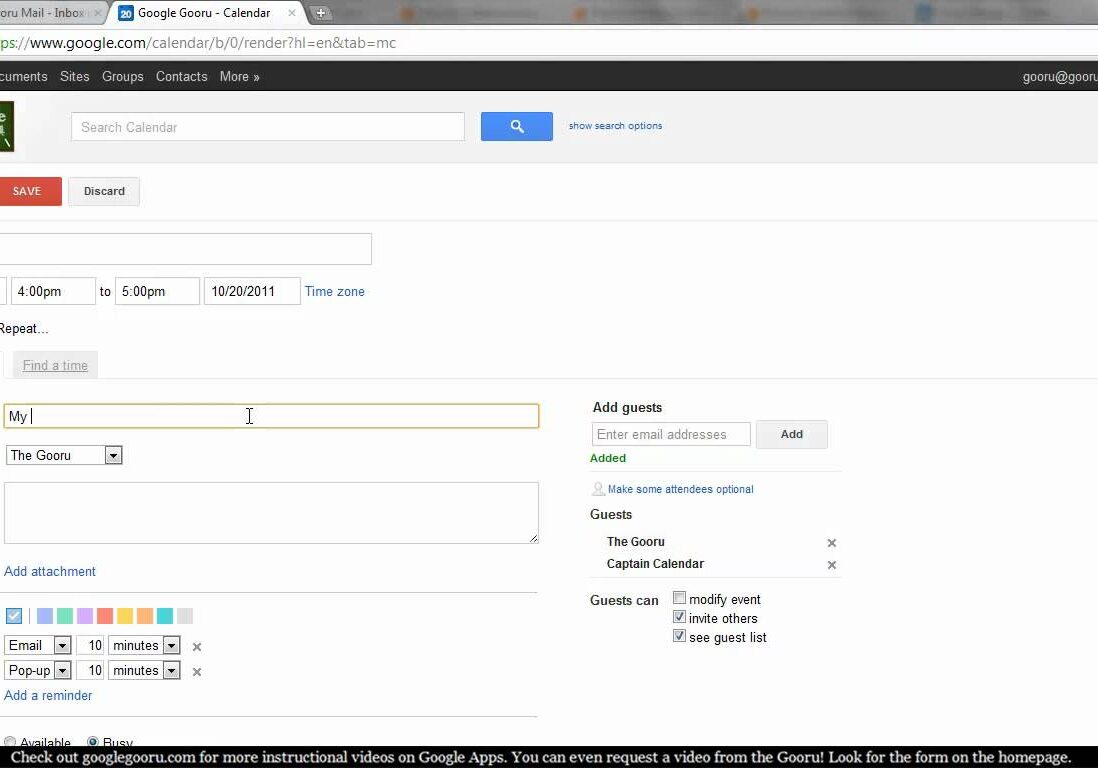Click the calendar favicon on the browser tab
Image resolution: width=1098 pixels, height=768 pixels.
[125, 13]
